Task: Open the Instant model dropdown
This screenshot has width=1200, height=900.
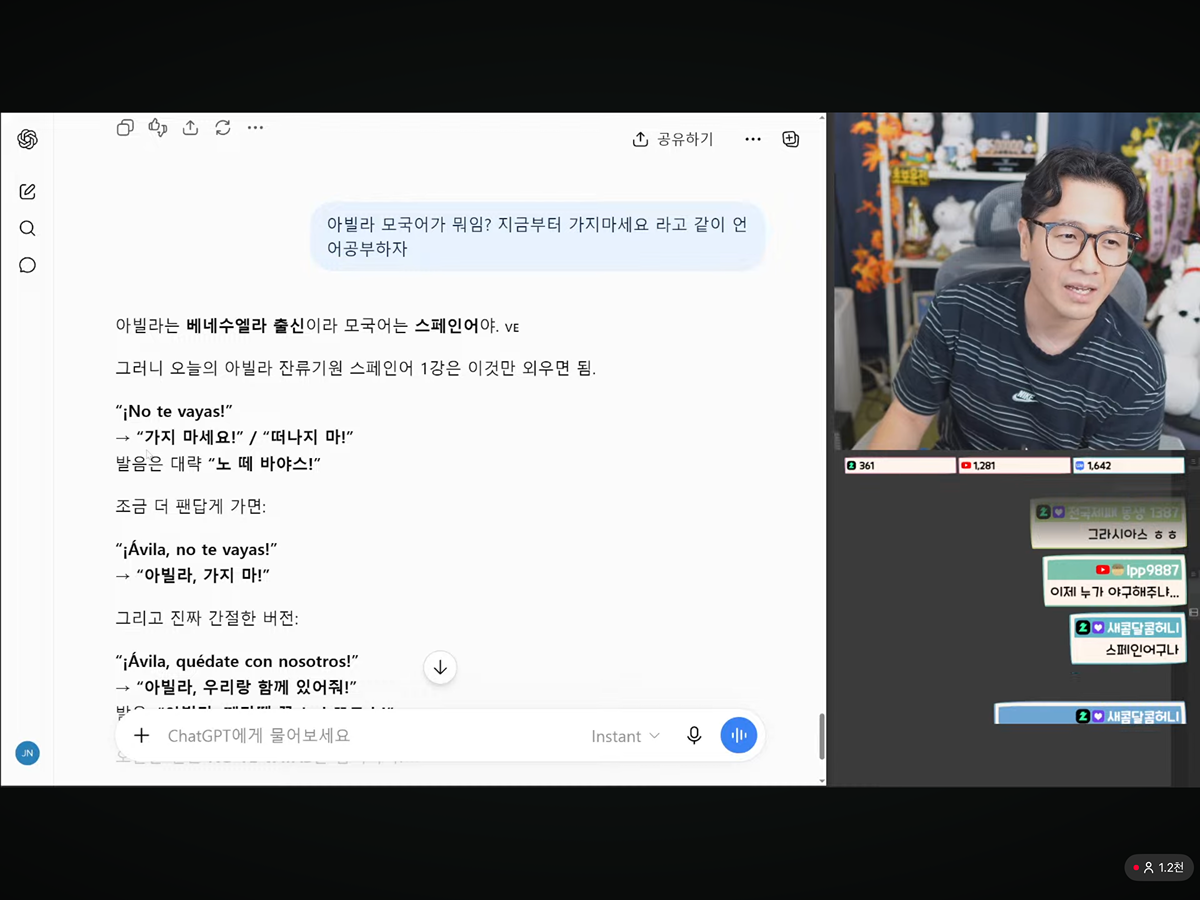Action: pos(626,736)
